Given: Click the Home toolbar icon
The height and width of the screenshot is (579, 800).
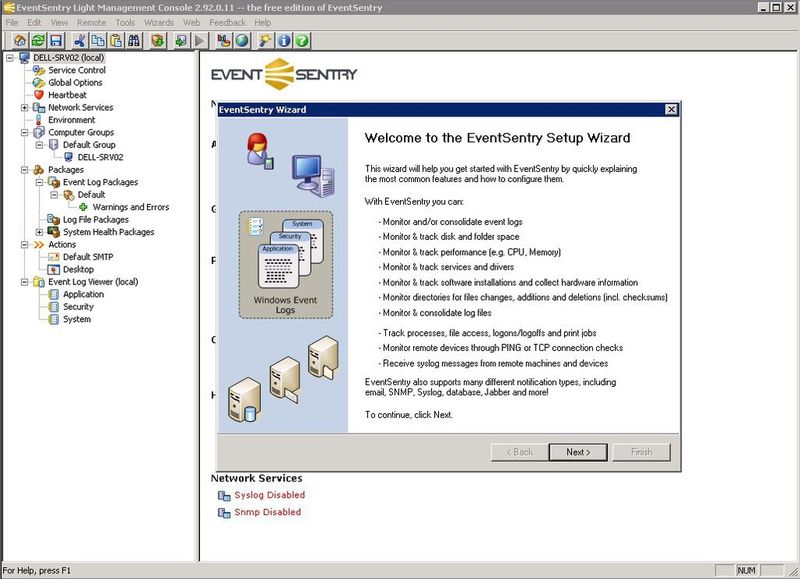Looking at the screenshot, I should point(20,40).
